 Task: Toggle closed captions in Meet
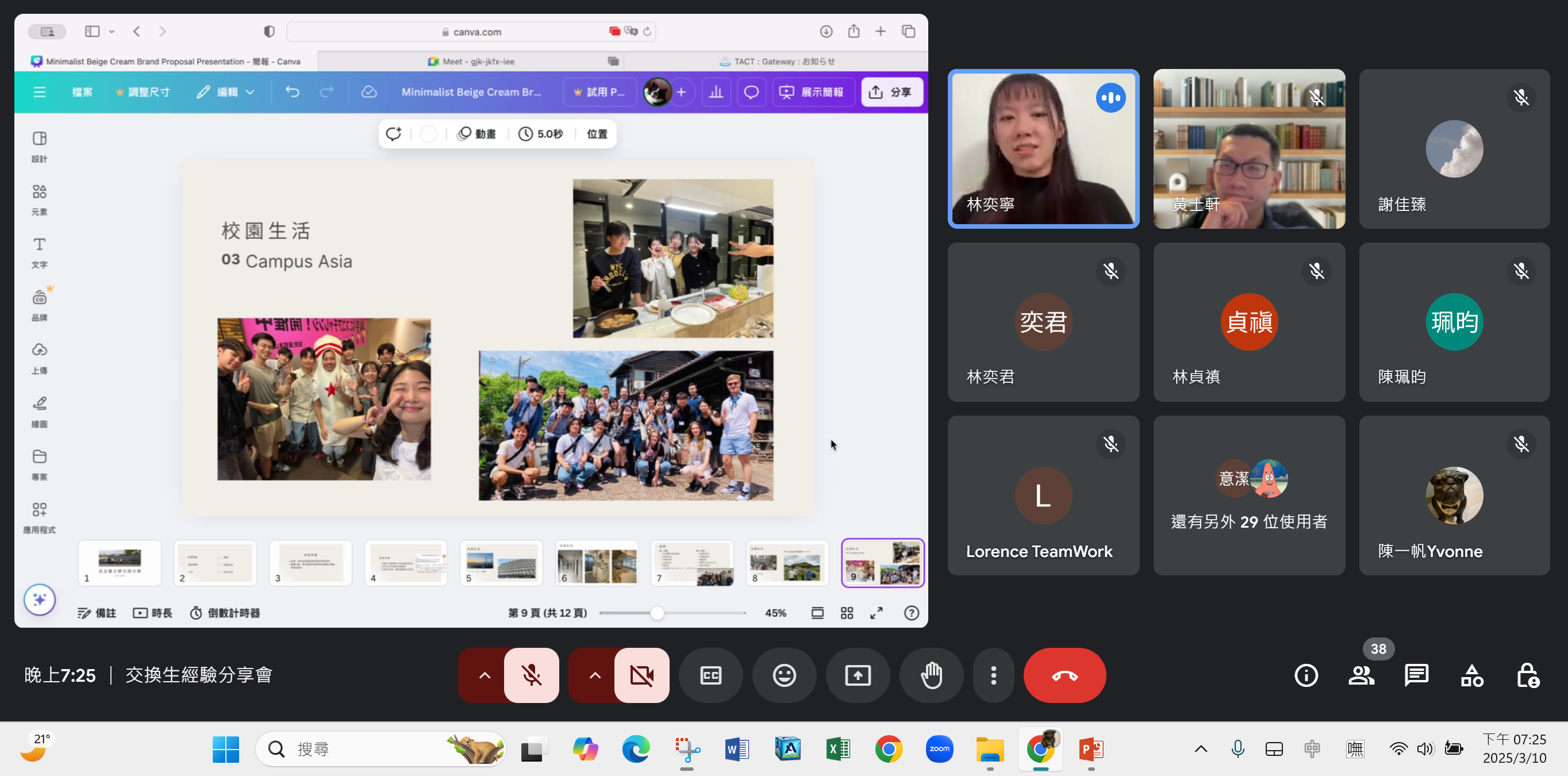pyautogui.click(x=710, y=675)
